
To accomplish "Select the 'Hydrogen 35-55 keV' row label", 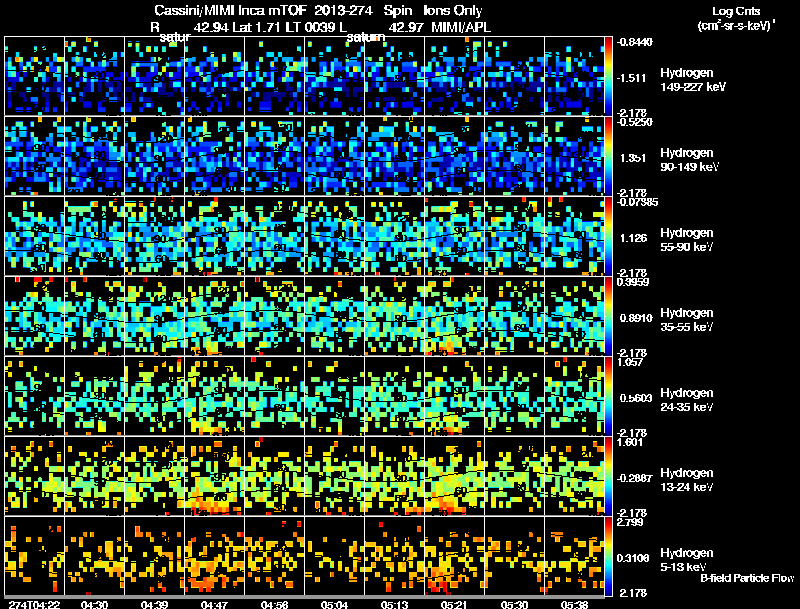I will (687, 320).
